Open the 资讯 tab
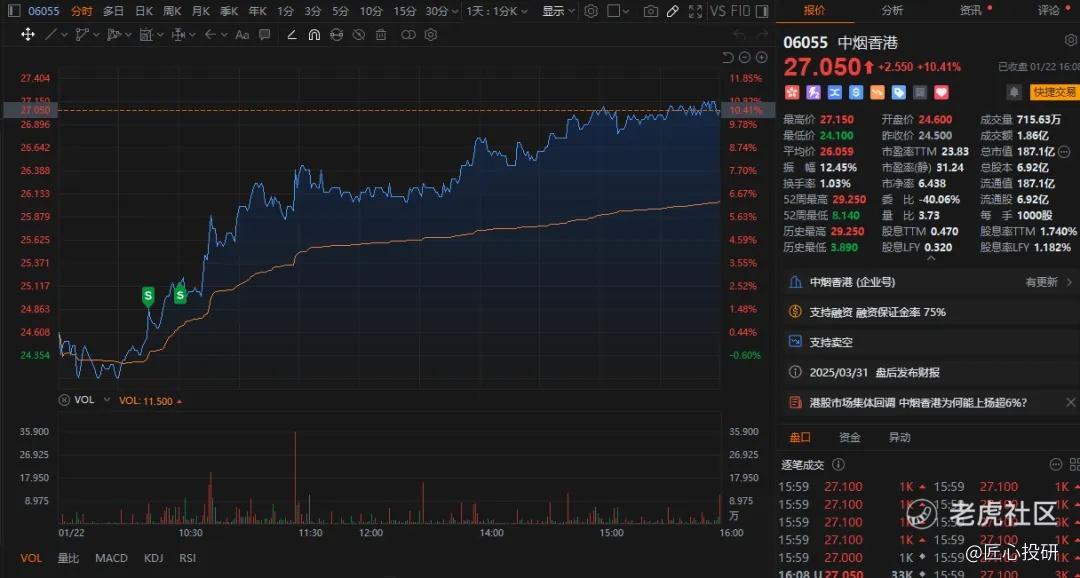 click(970, 10)
